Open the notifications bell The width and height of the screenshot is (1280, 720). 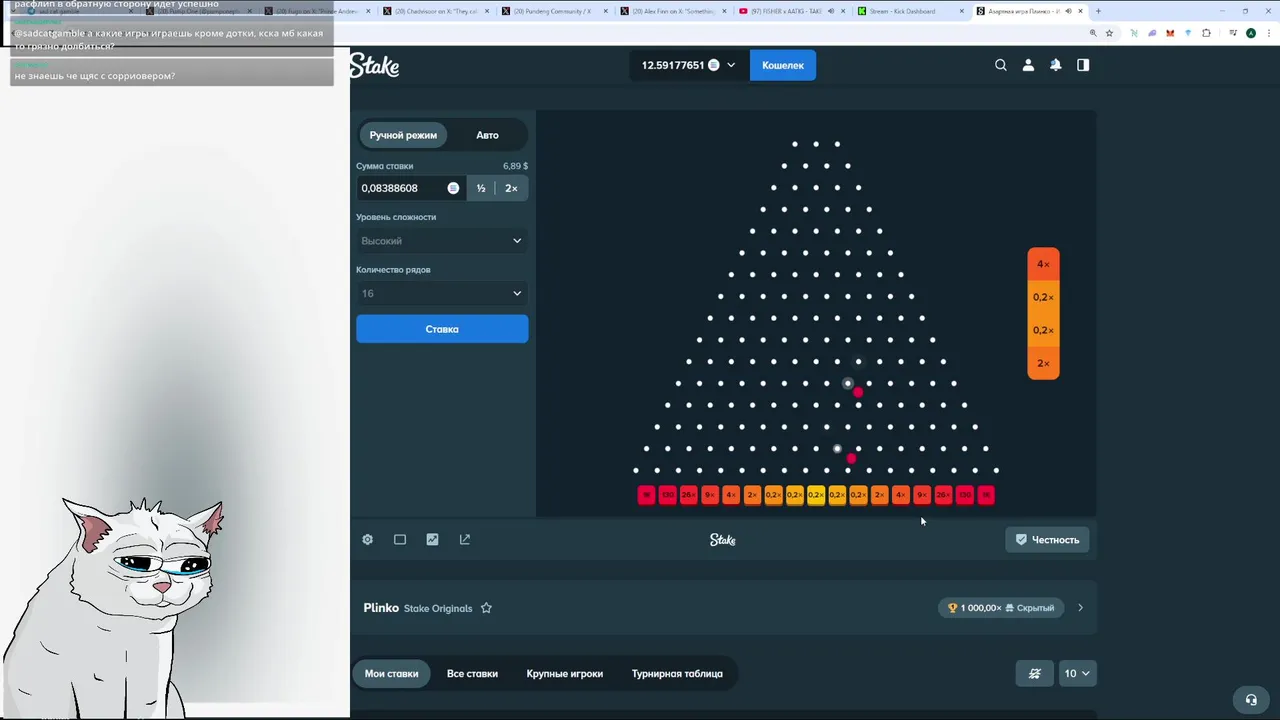pos(1055,65)
